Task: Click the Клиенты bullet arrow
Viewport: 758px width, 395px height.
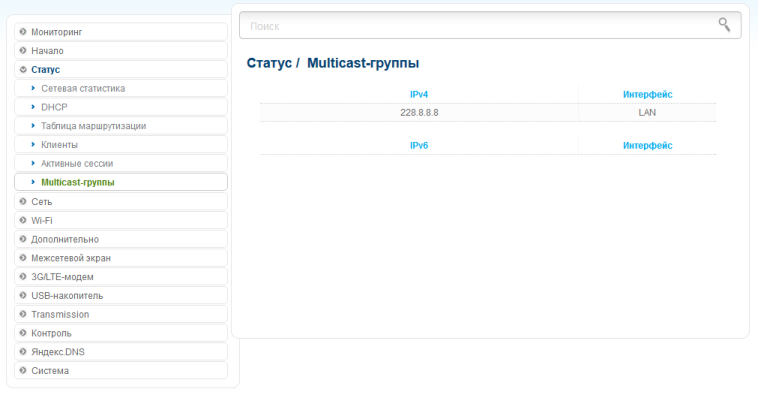Action: [33, 145]
